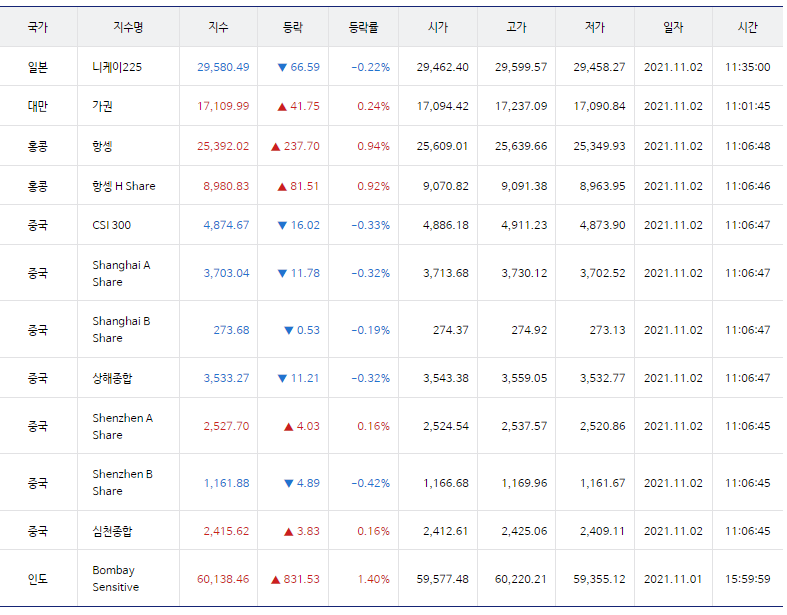Open the Shanghai A Share index
This screenshot has height=615, width=787.
point(121,273)
